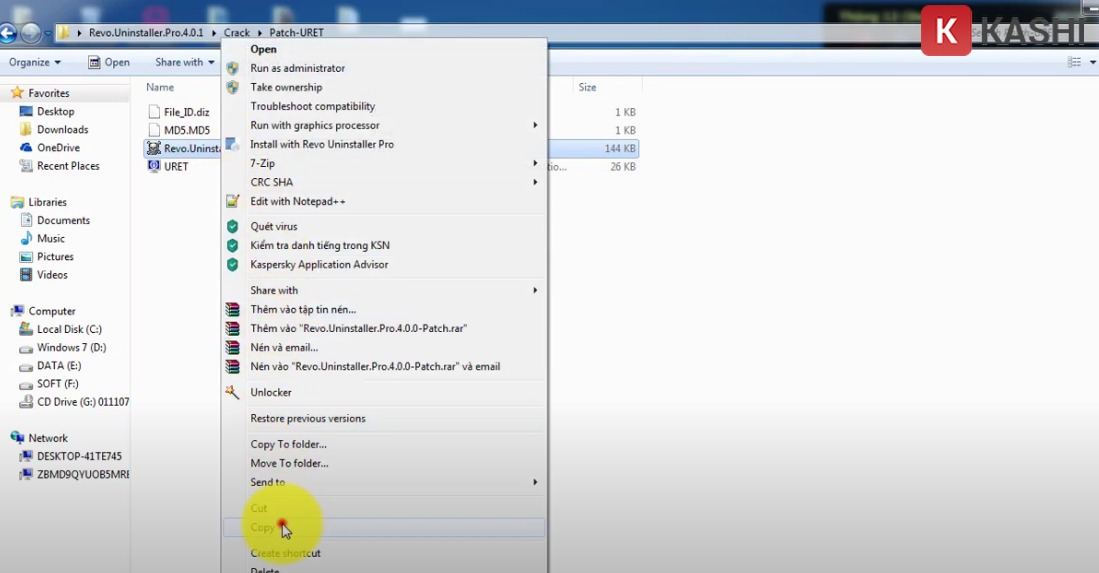
Task: Click the Unlocker wand icon
Action: (x=233, y=392)
